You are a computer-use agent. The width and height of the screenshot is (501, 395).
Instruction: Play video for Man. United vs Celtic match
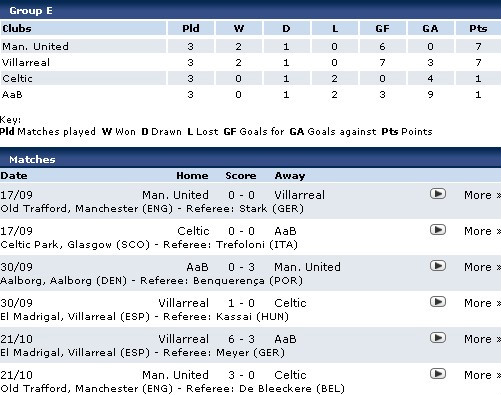click(438, 374)
